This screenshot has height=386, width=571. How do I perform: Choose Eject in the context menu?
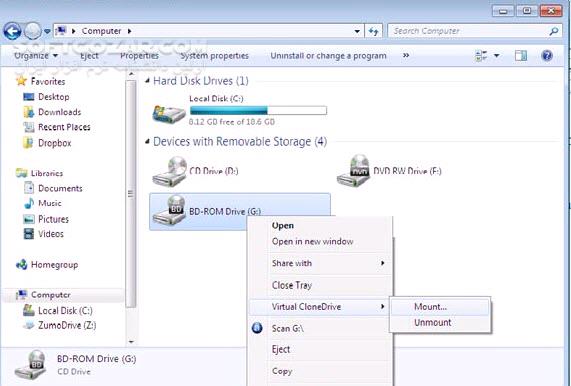click(281, 350)
